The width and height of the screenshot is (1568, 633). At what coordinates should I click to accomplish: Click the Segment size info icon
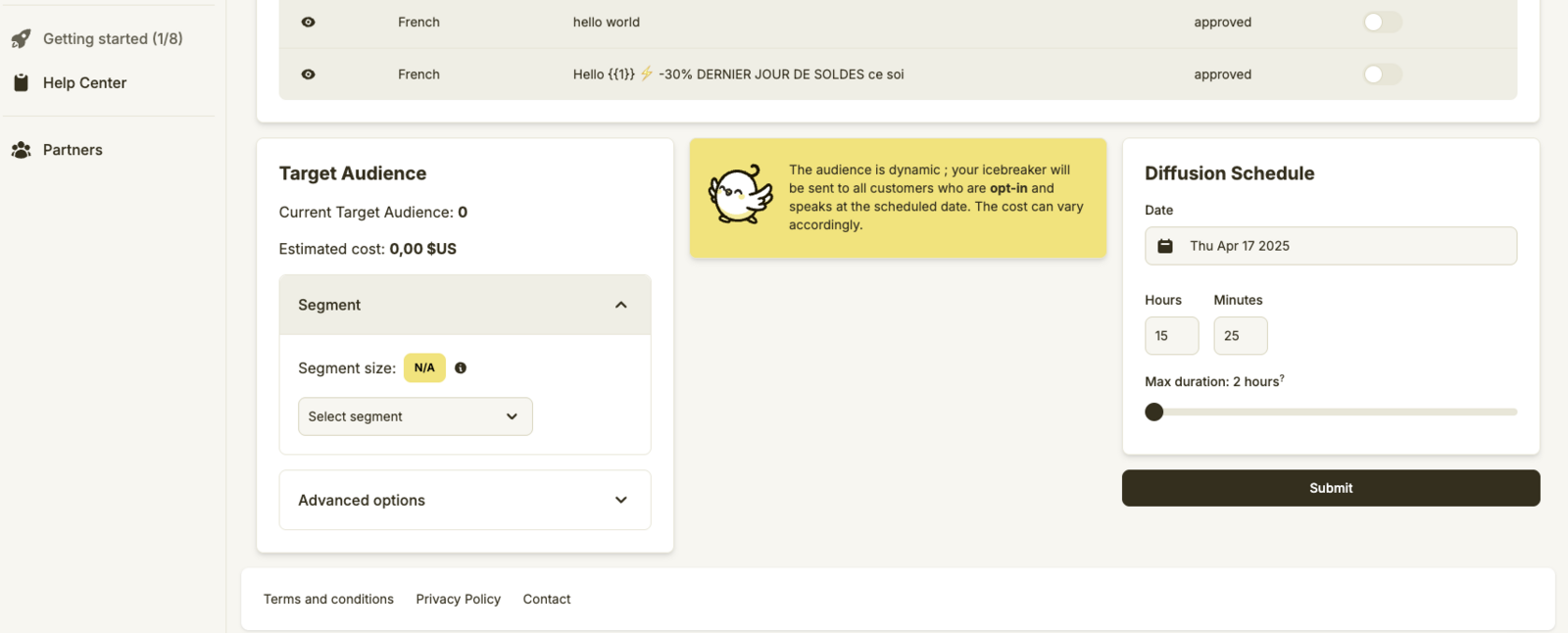[x=461, y=368]
